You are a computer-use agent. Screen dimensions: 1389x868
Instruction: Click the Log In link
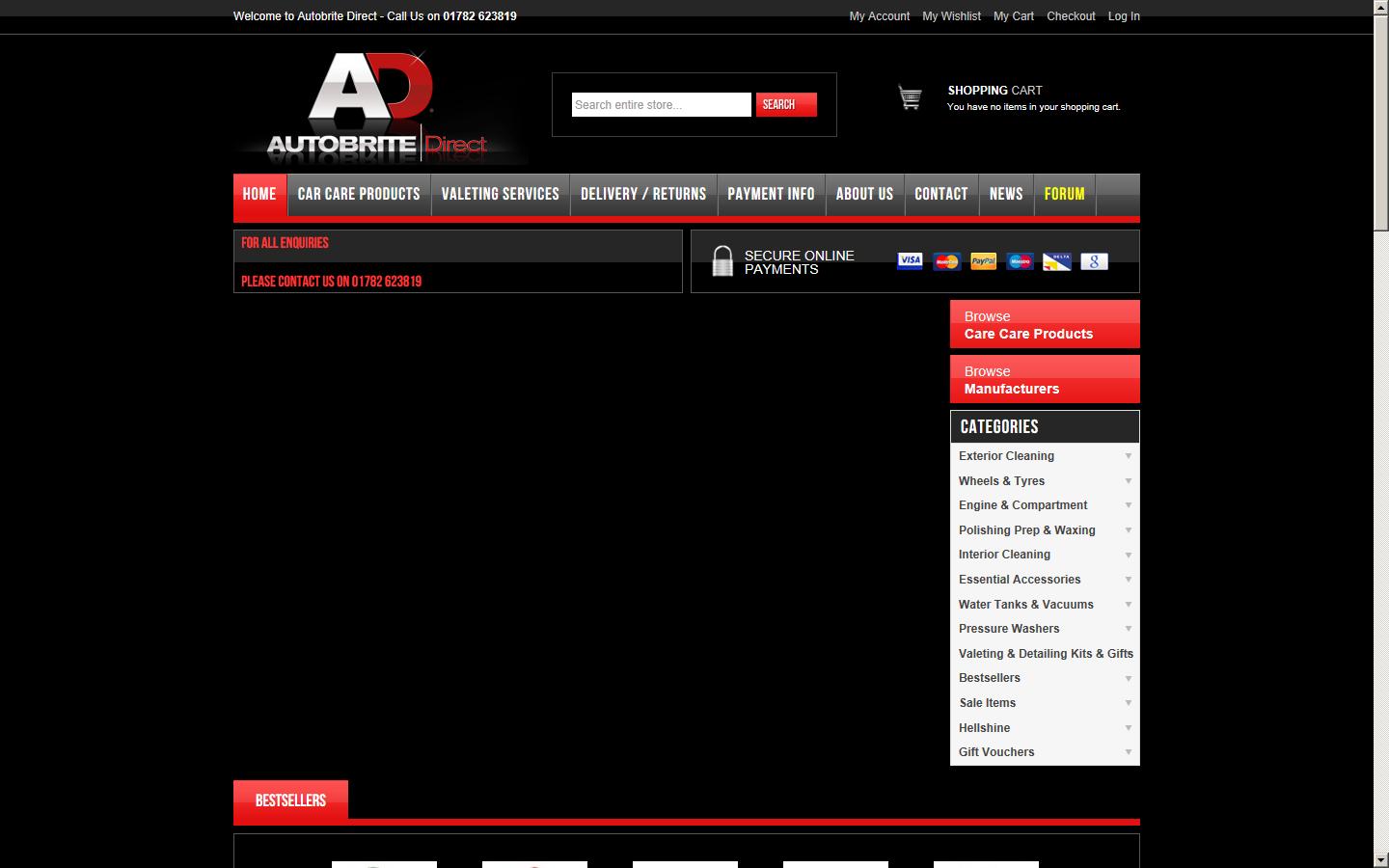coord(1123,15)
